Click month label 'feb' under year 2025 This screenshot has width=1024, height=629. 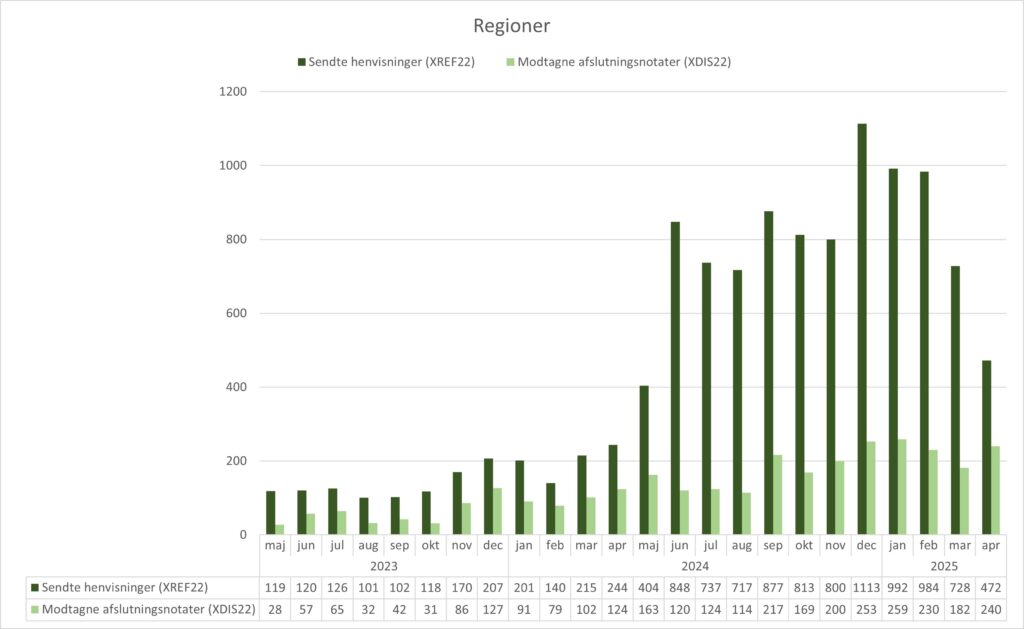click(929, 545)
